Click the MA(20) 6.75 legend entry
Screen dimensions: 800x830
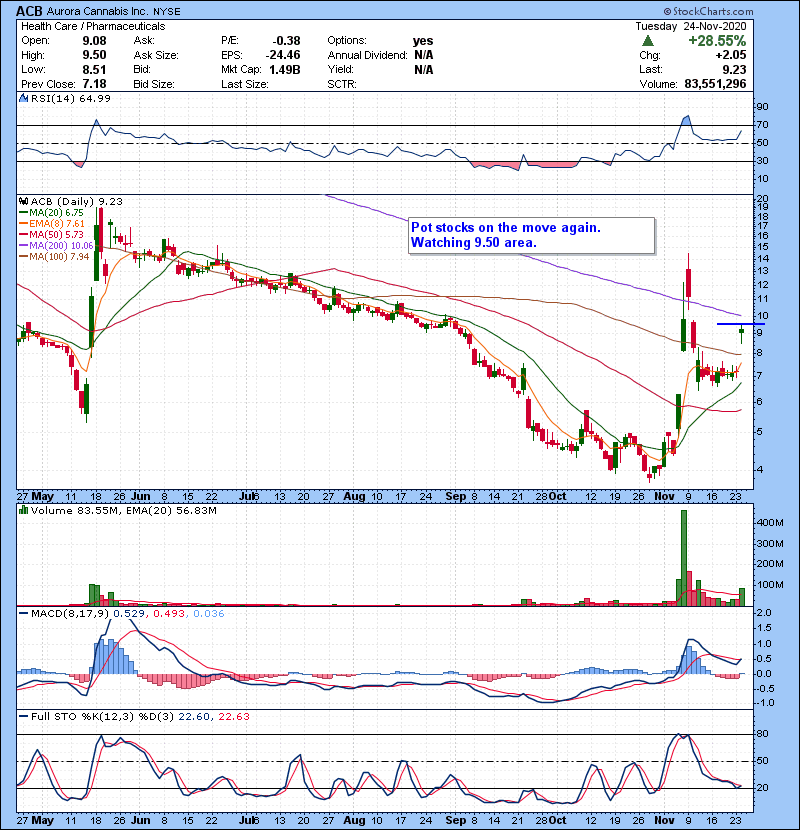click(51, 213)
